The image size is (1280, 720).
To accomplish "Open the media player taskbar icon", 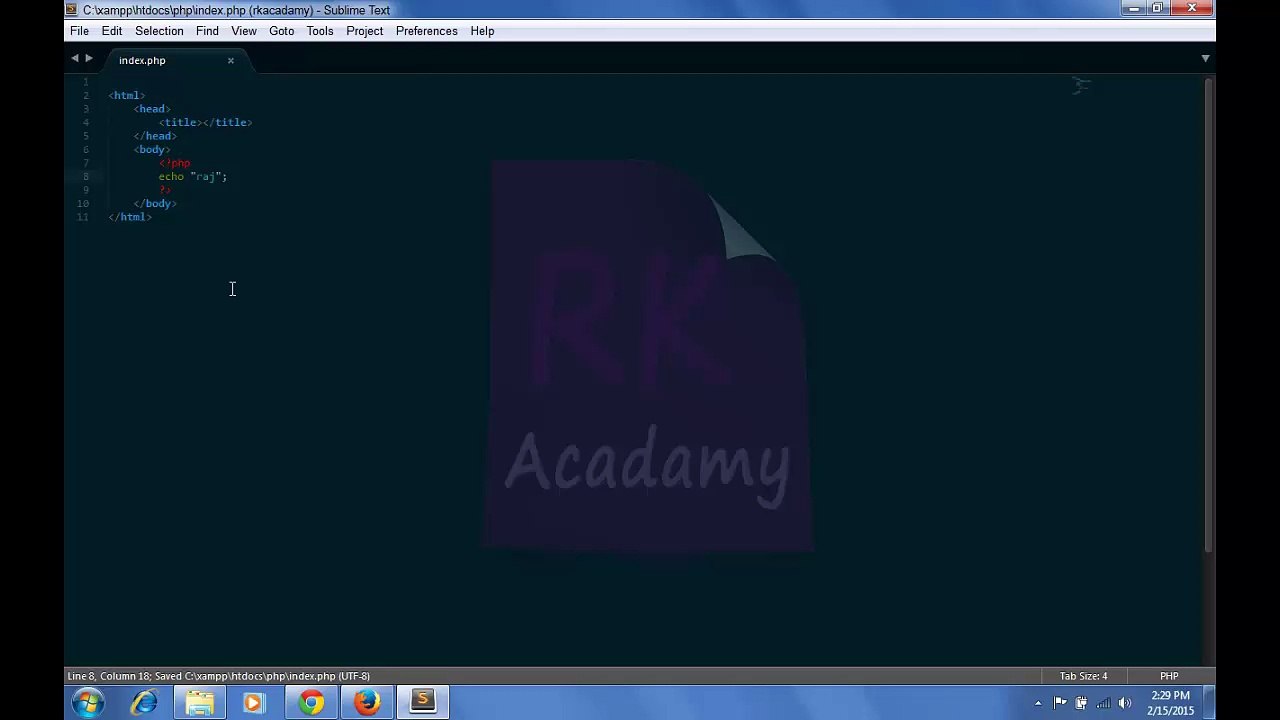I will pyautogui.click(x=253, y=703).
